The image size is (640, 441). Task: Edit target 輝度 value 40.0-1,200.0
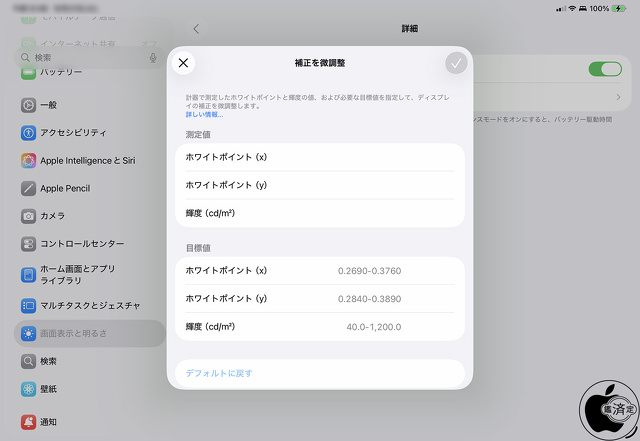tap(373, 327)
